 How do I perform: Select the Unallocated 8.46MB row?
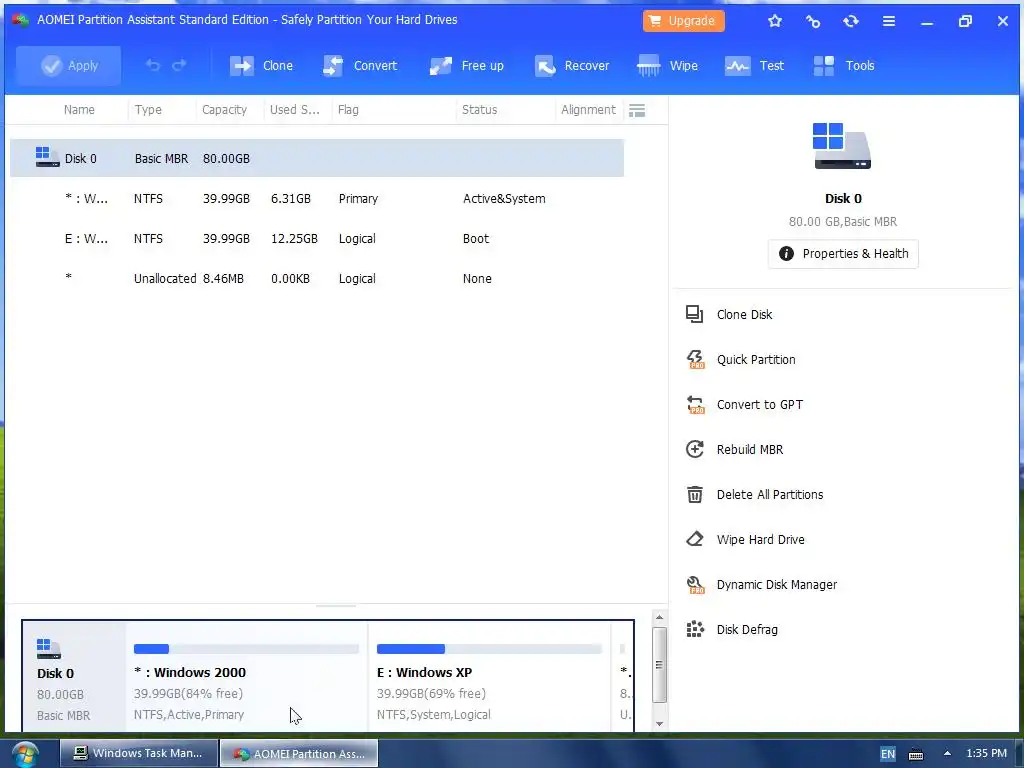point(317,278)
